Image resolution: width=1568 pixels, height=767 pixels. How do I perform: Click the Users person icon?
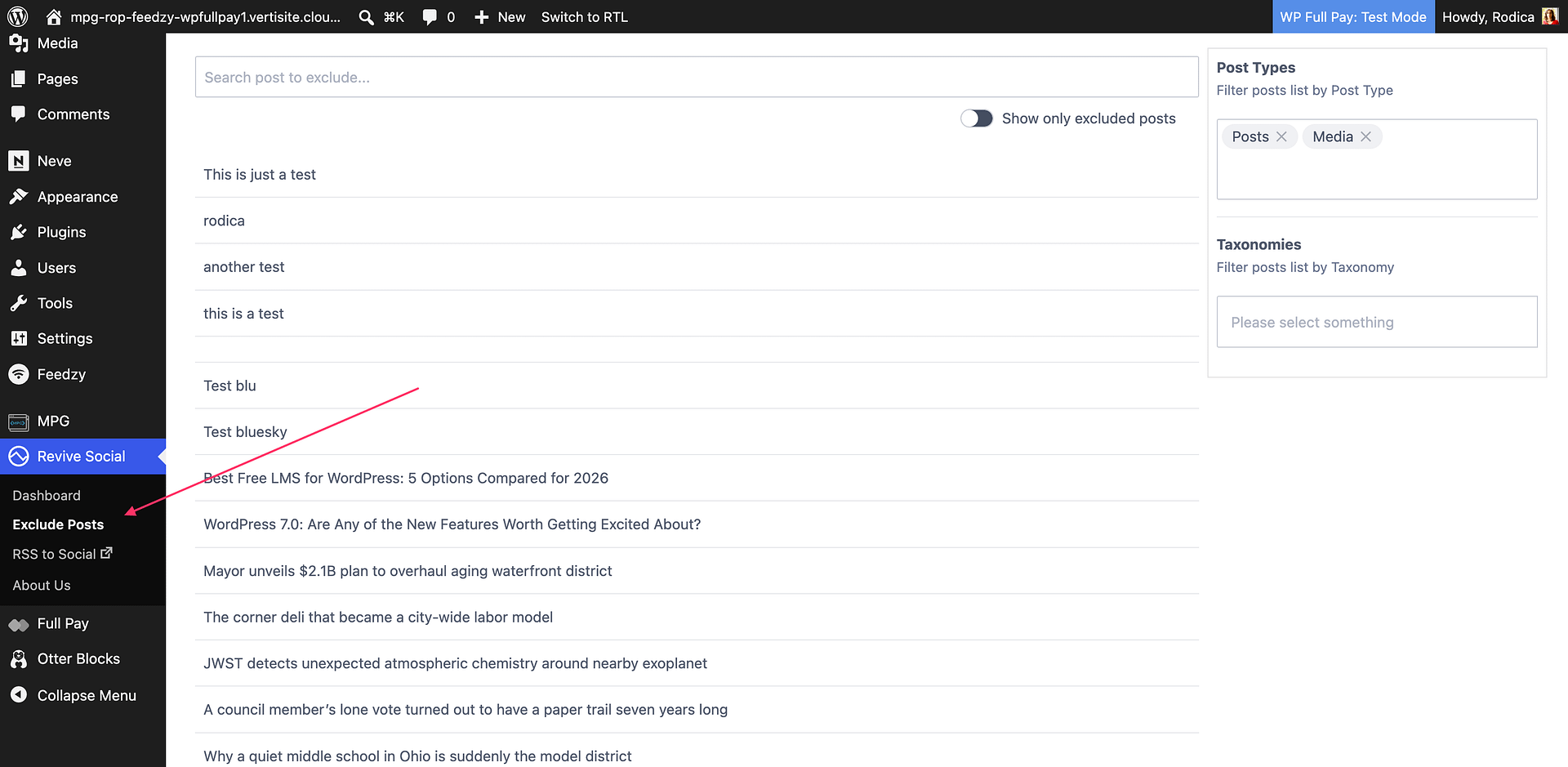(19, 267)
